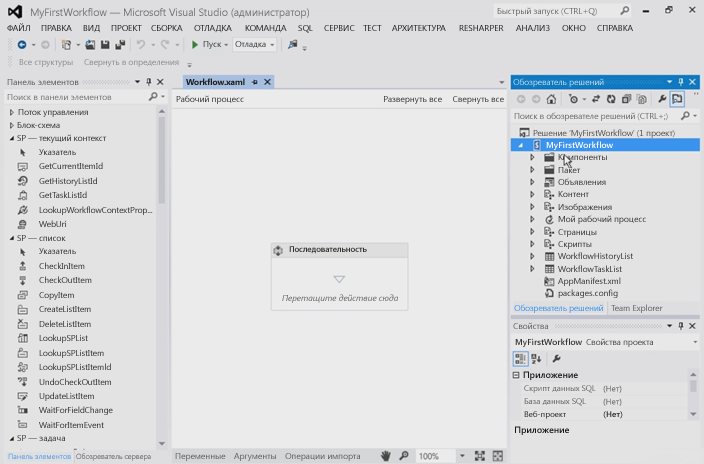Click Развернуть все in designer

[x=412, y=99]
